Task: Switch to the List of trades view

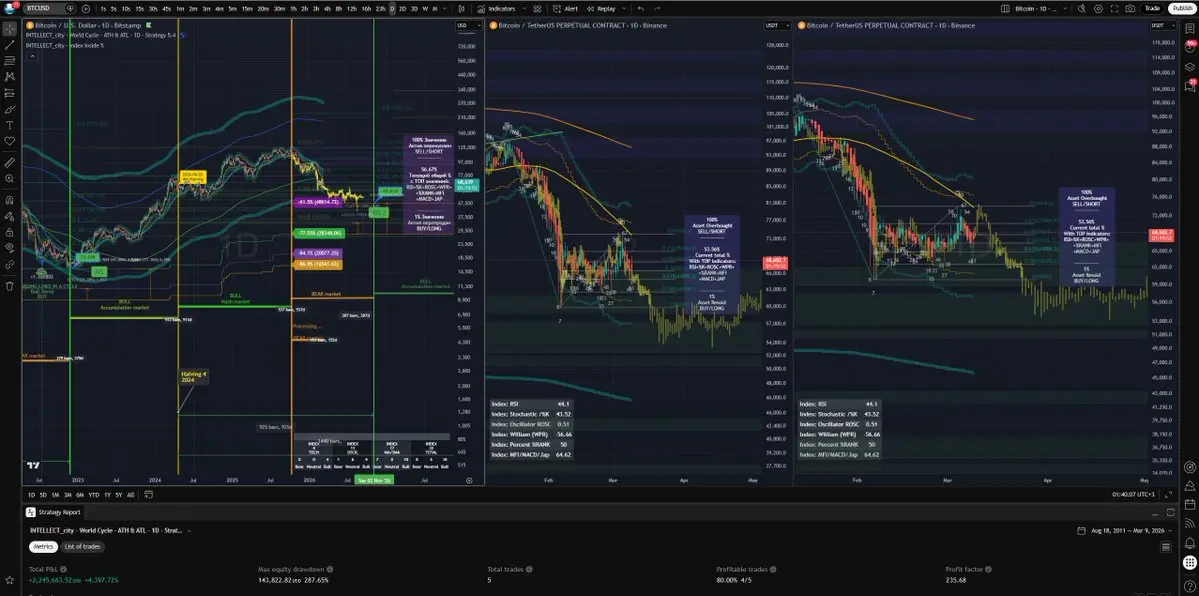Action: coord(82,546)
